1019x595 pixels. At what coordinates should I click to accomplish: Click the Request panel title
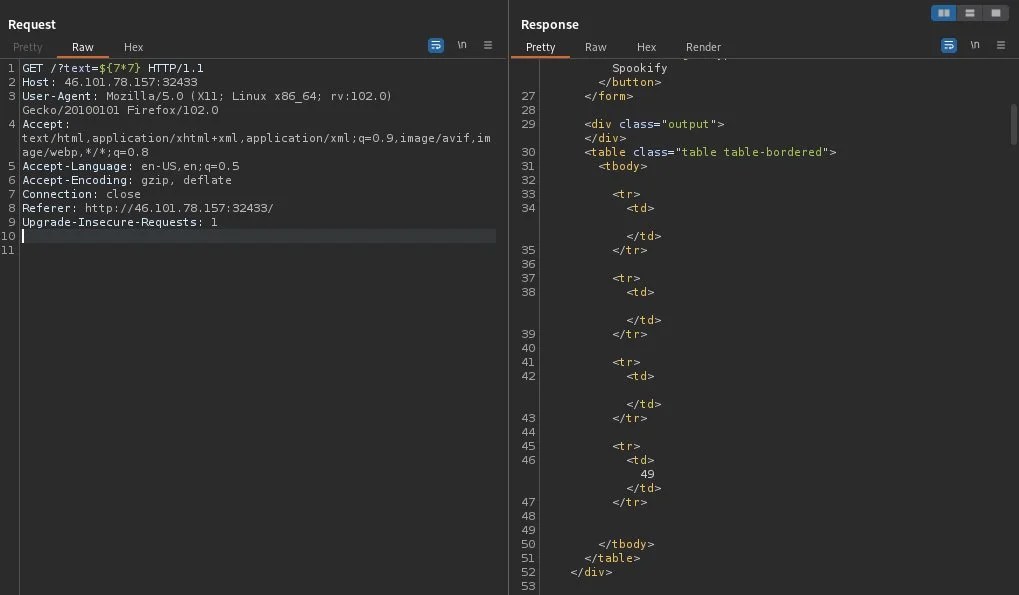(32, 25)
